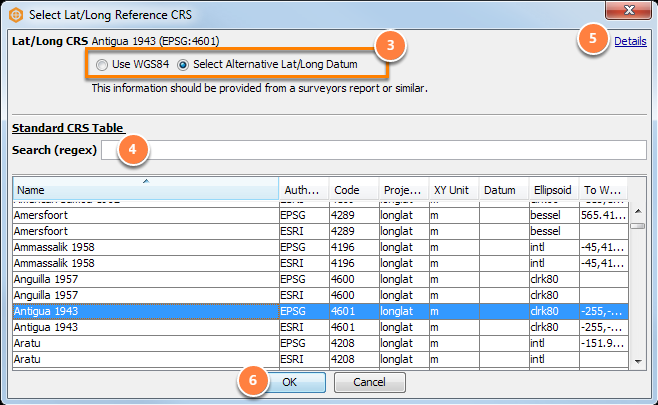Sort by the Datum column header
The height and width of the screenshot is (405, 658).
coord(504,190)
